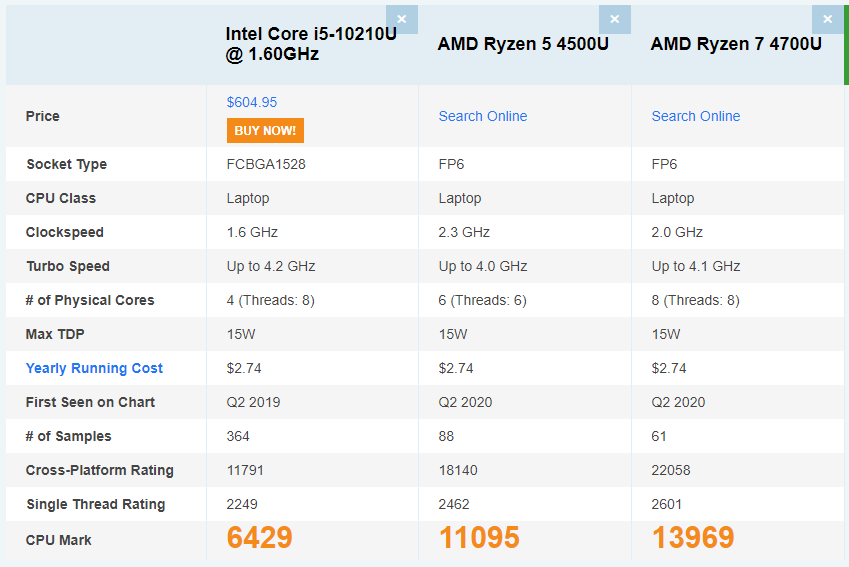The width and height of the screenshot is (849, 567).
Task: Click the FCBGA1528 socket type value
Action: point(266,164)
